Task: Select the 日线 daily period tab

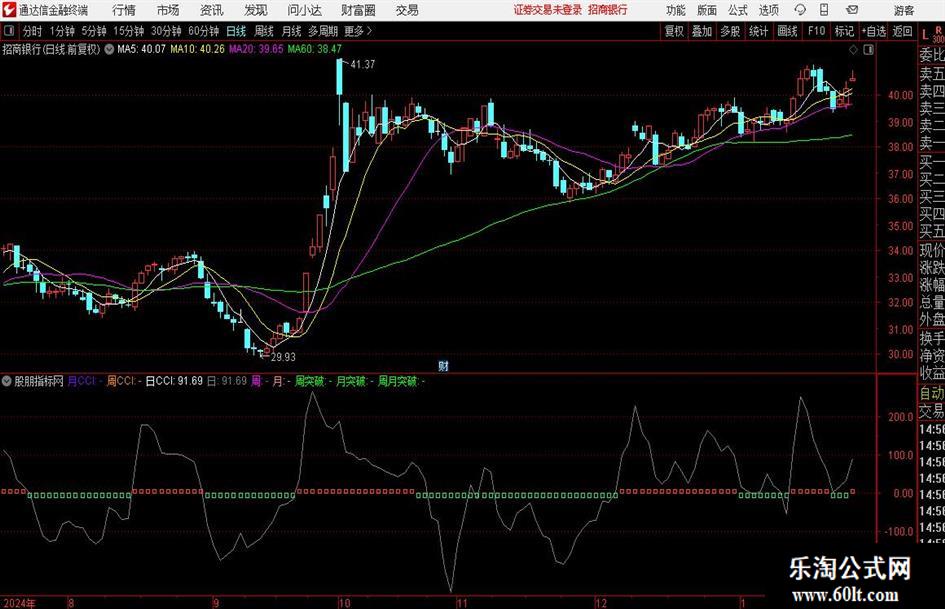Action: 236,31
